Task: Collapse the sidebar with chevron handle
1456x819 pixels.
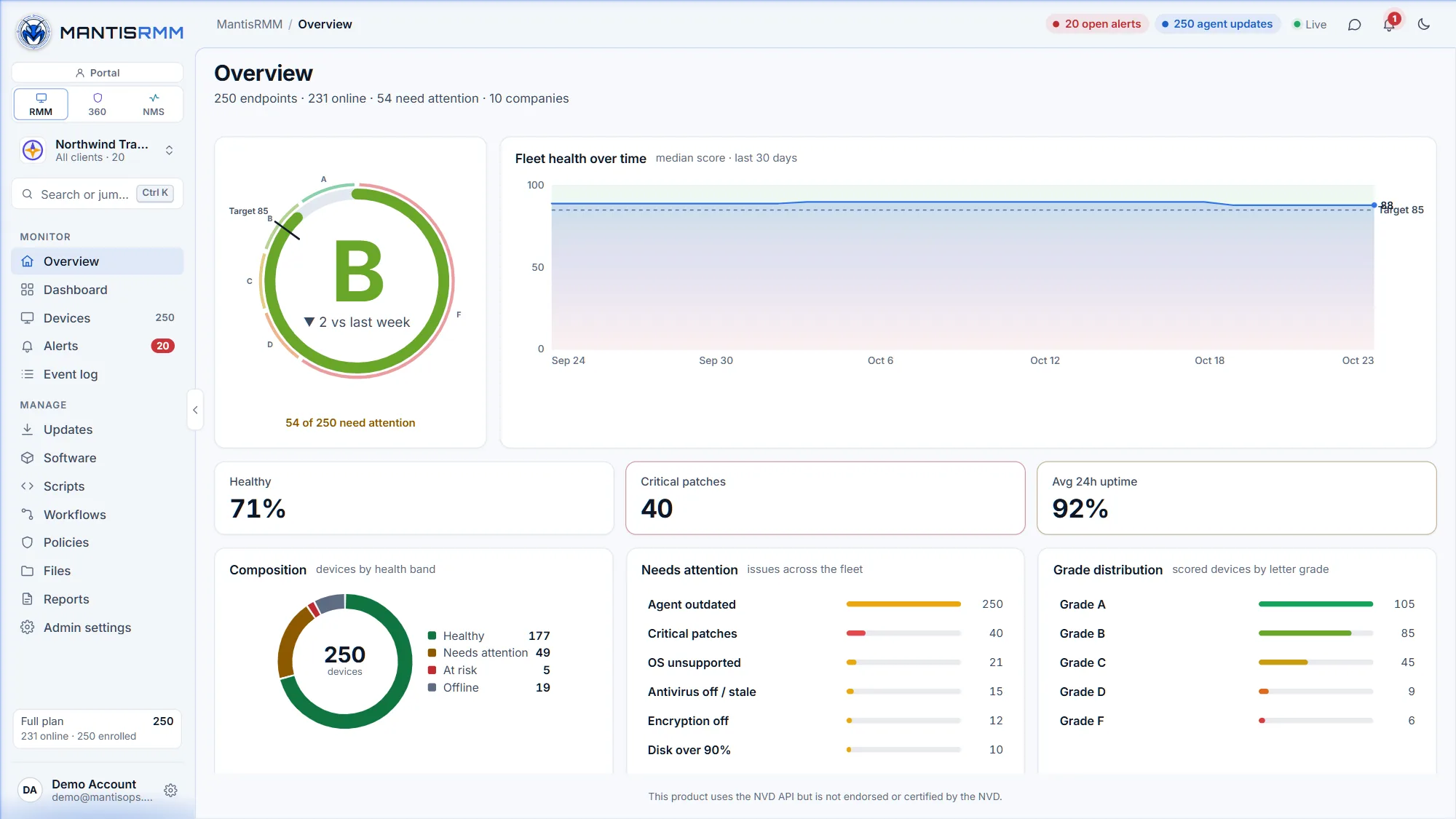Action: (195, 410)
